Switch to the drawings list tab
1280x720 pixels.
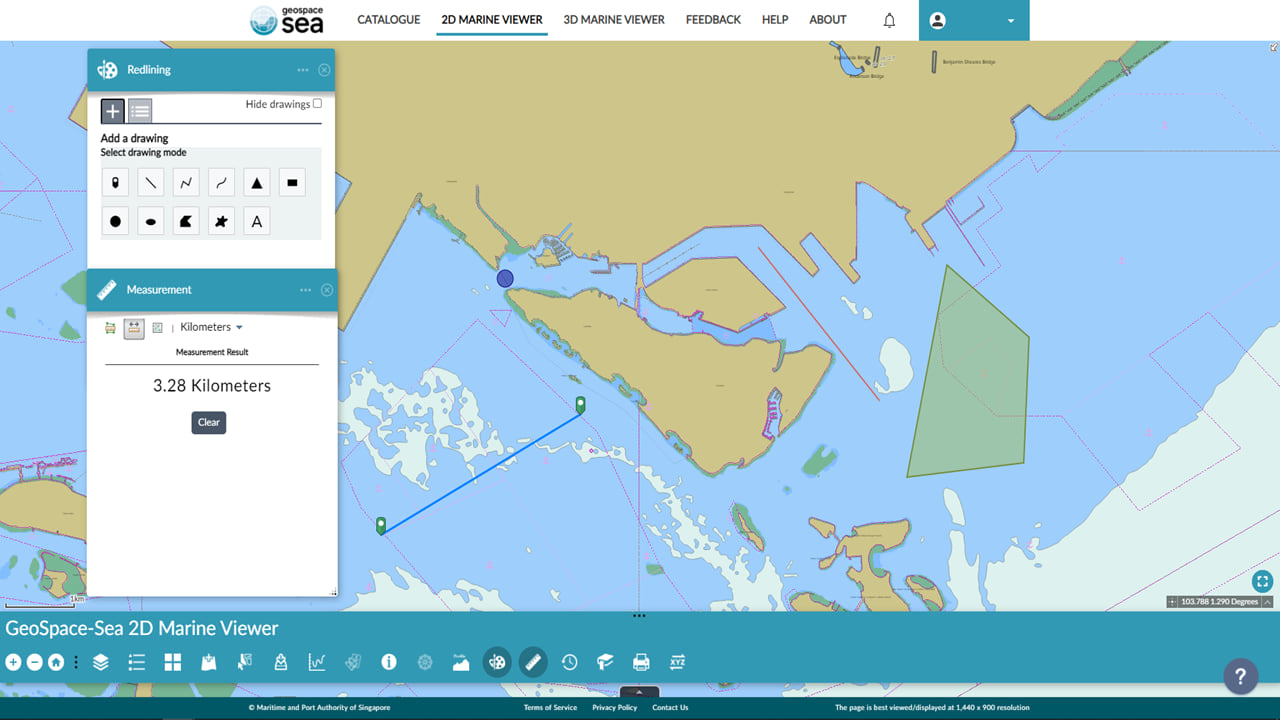tap(140, 111)
